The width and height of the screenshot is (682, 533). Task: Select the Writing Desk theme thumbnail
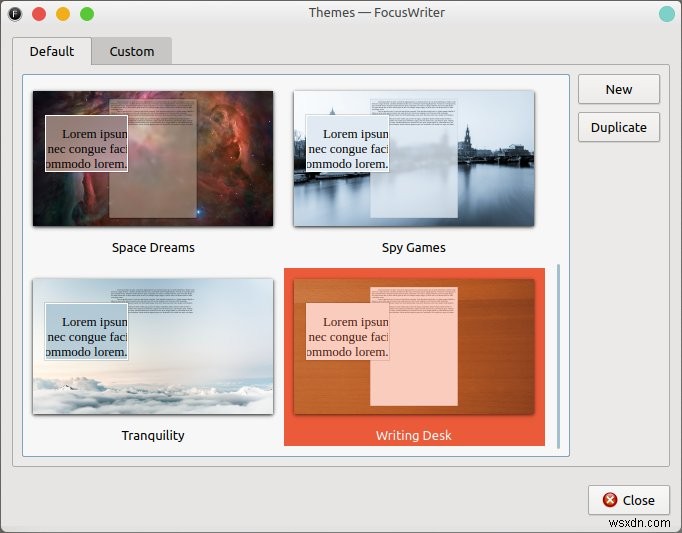click(414, 346)
